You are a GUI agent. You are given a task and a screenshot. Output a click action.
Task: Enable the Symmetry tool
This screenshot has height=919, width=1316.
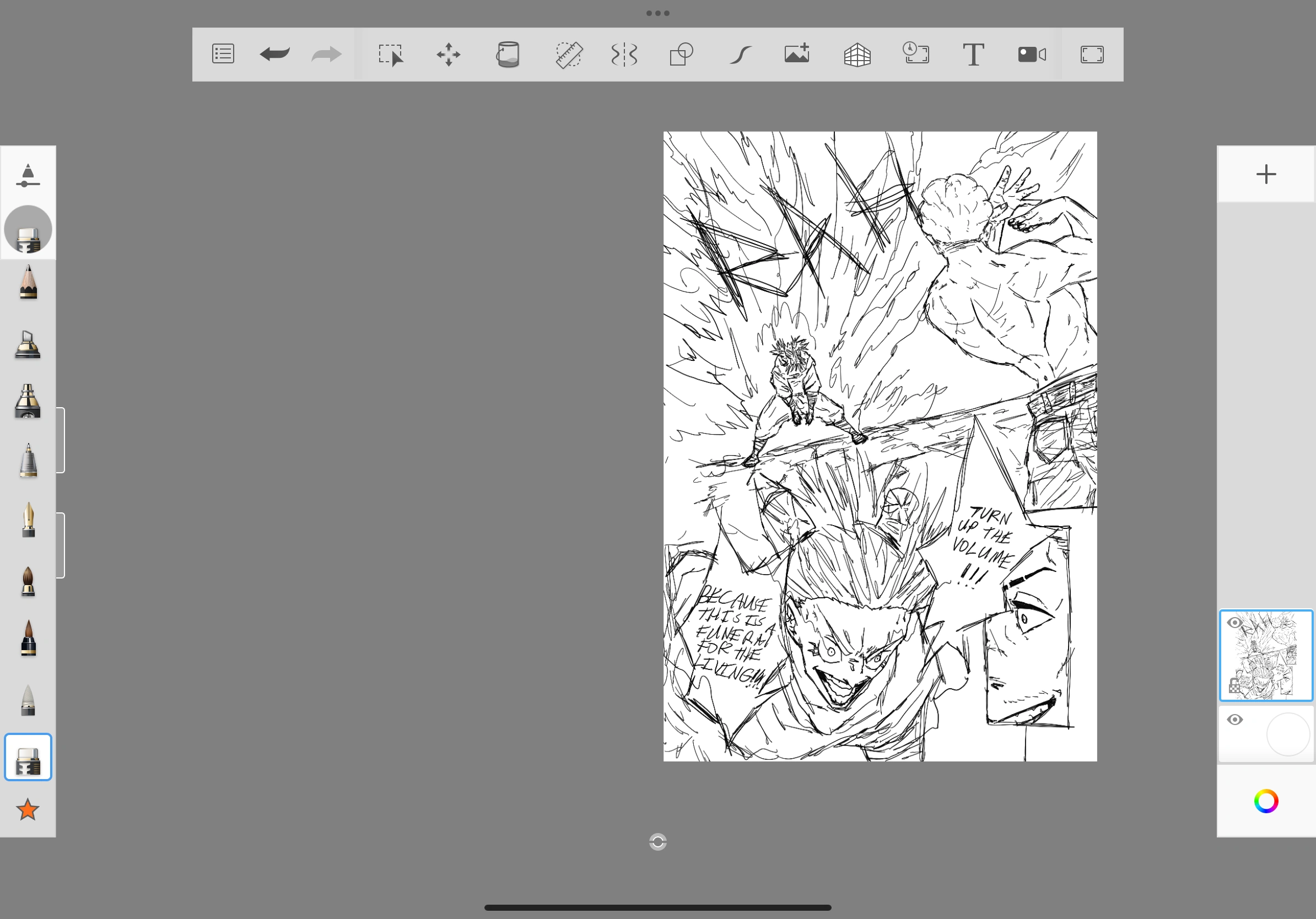click(624, 55)
